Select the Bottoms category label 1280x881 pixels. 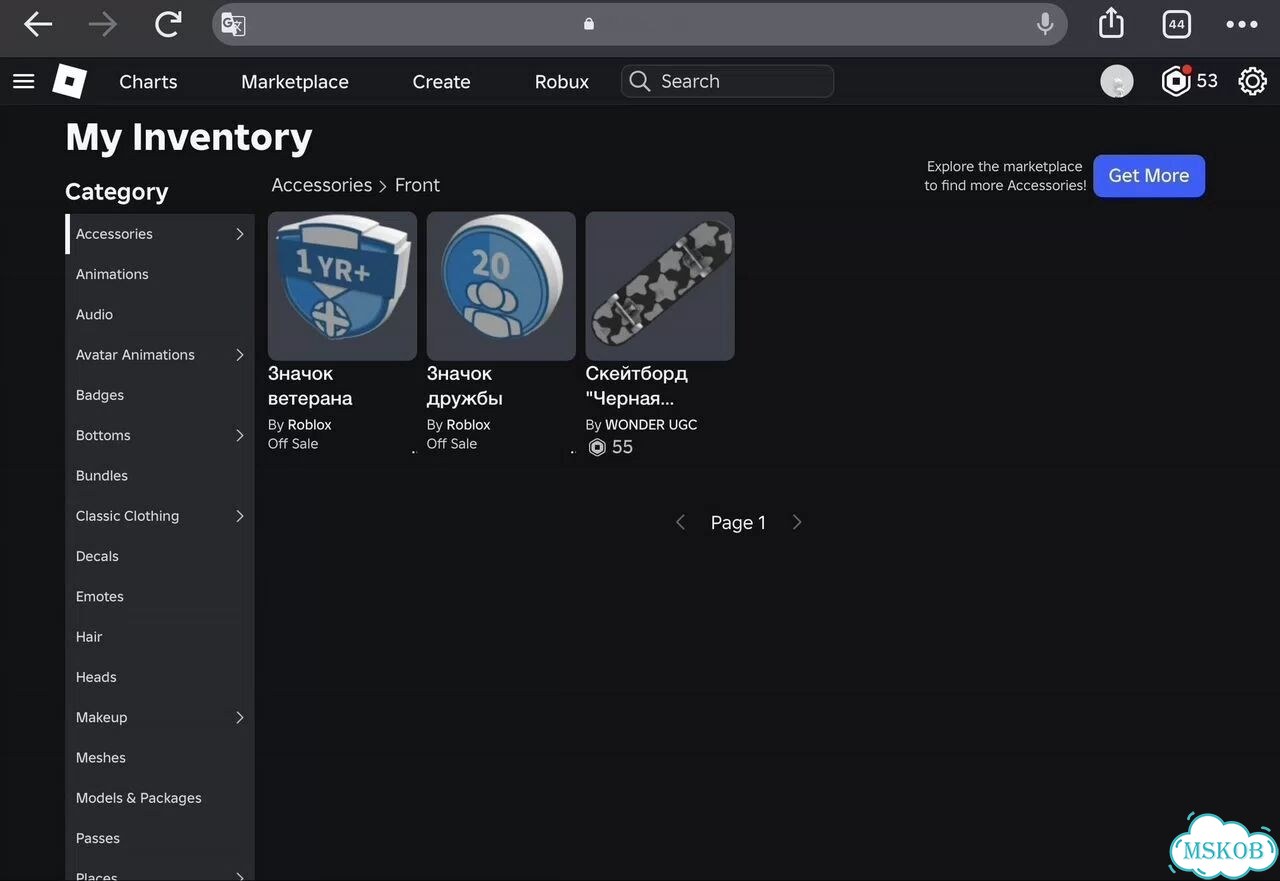coord(103,435)
